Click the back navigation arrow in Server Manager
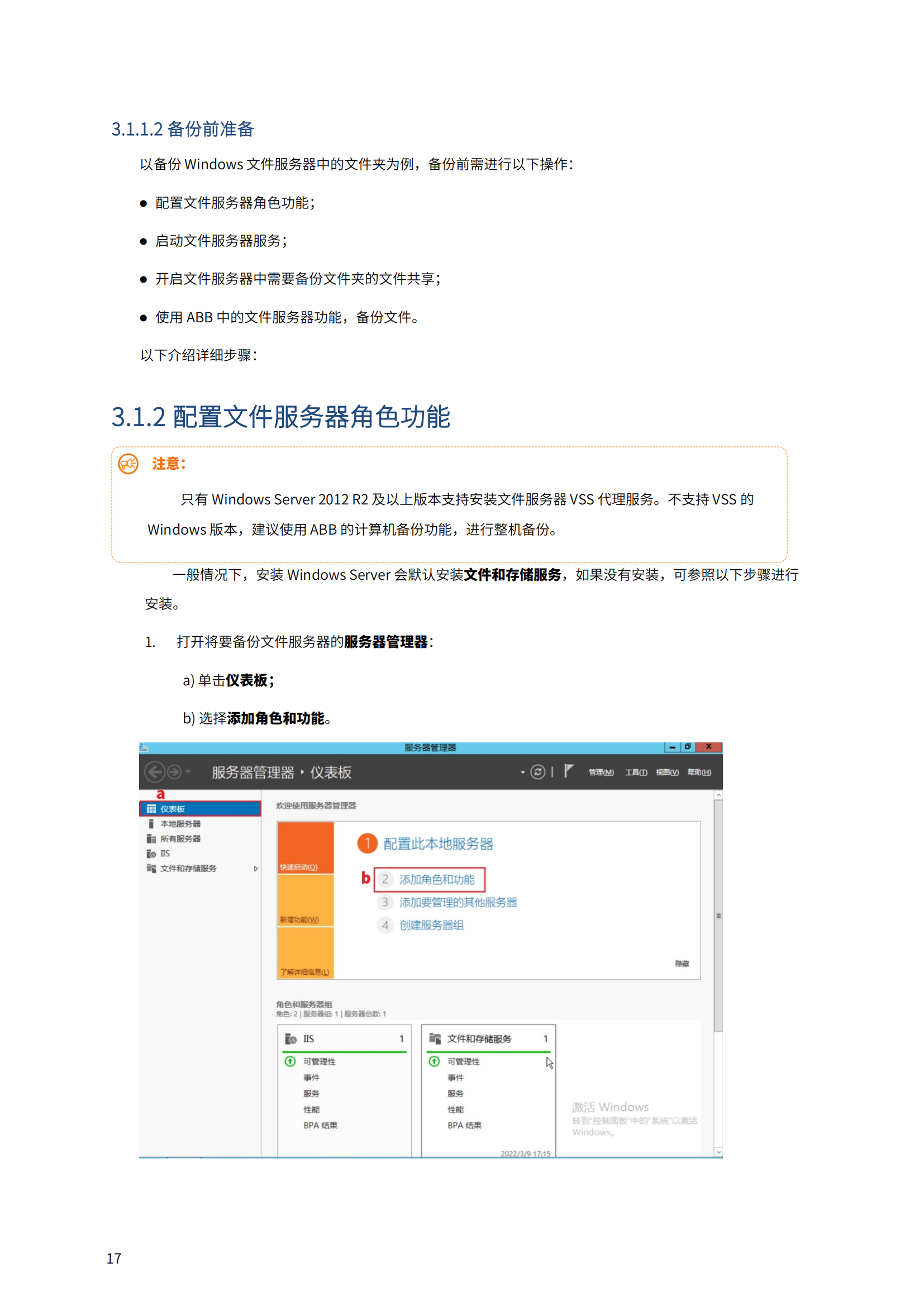 [x=155, y=772]
